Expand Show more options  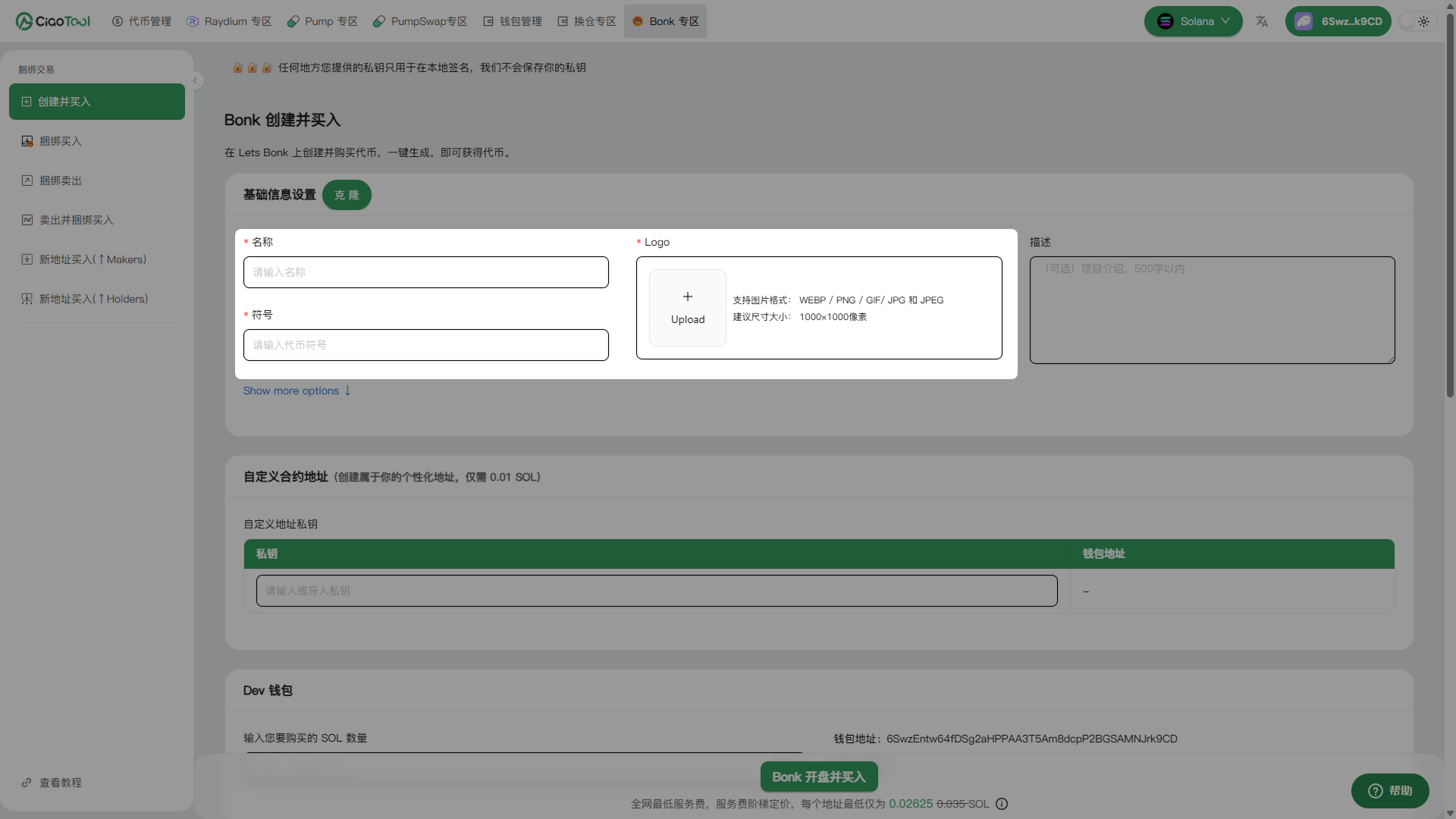point(297,391)
